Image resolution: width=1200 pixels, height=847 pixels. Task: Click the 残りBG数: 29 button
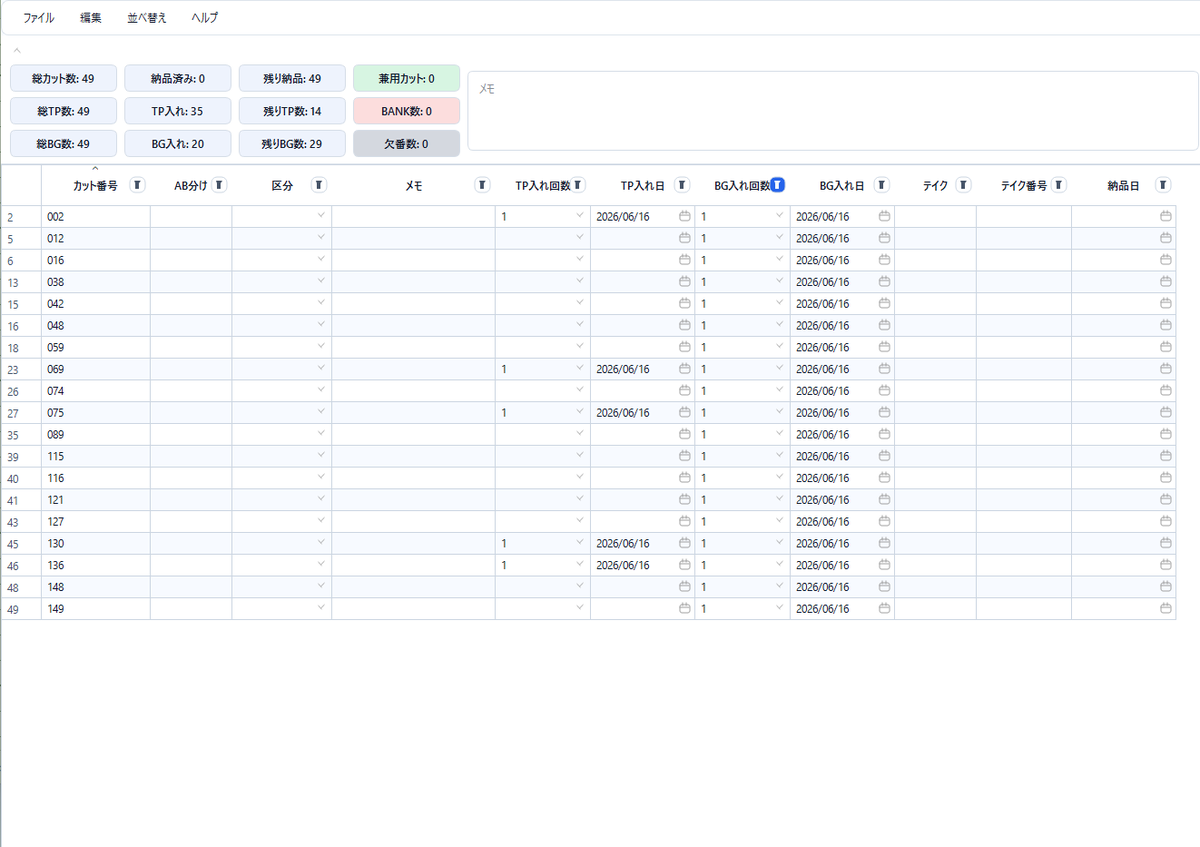[292, 144]
